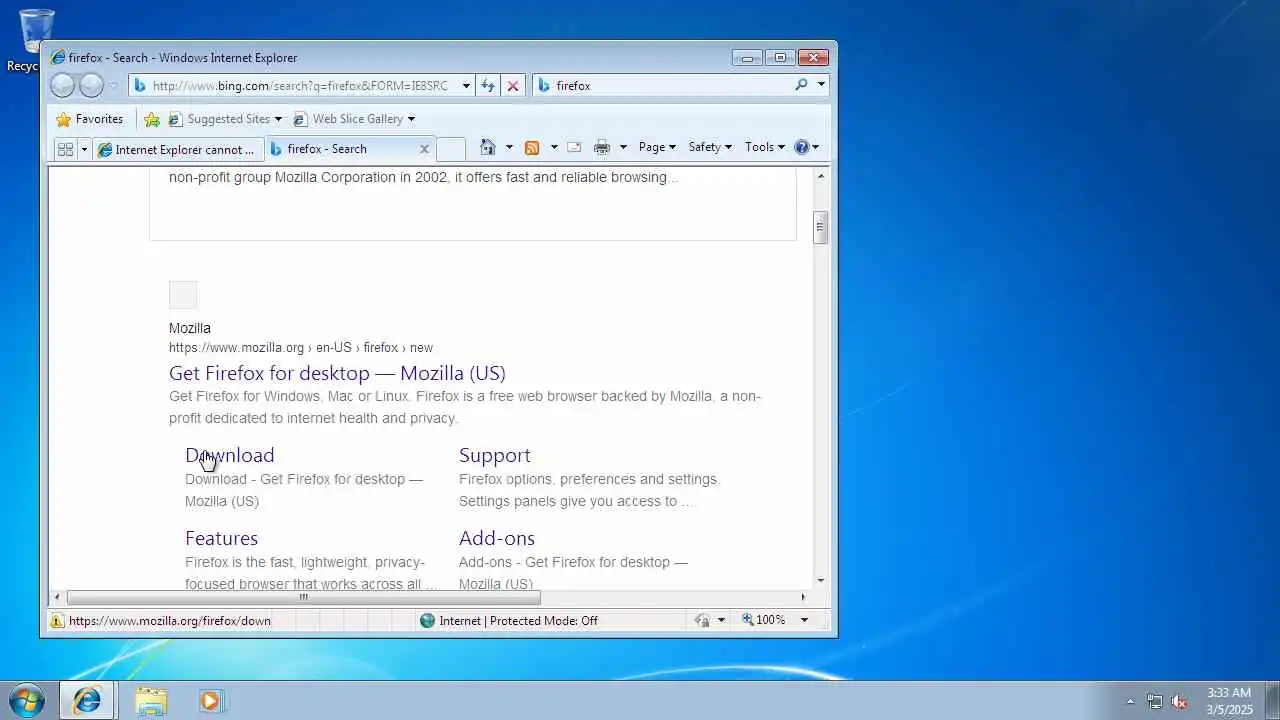The height and width of the screenshot is (720, 1280).
Task: Open the search provider dropdown arrow
Action: [x=821, y=85]
